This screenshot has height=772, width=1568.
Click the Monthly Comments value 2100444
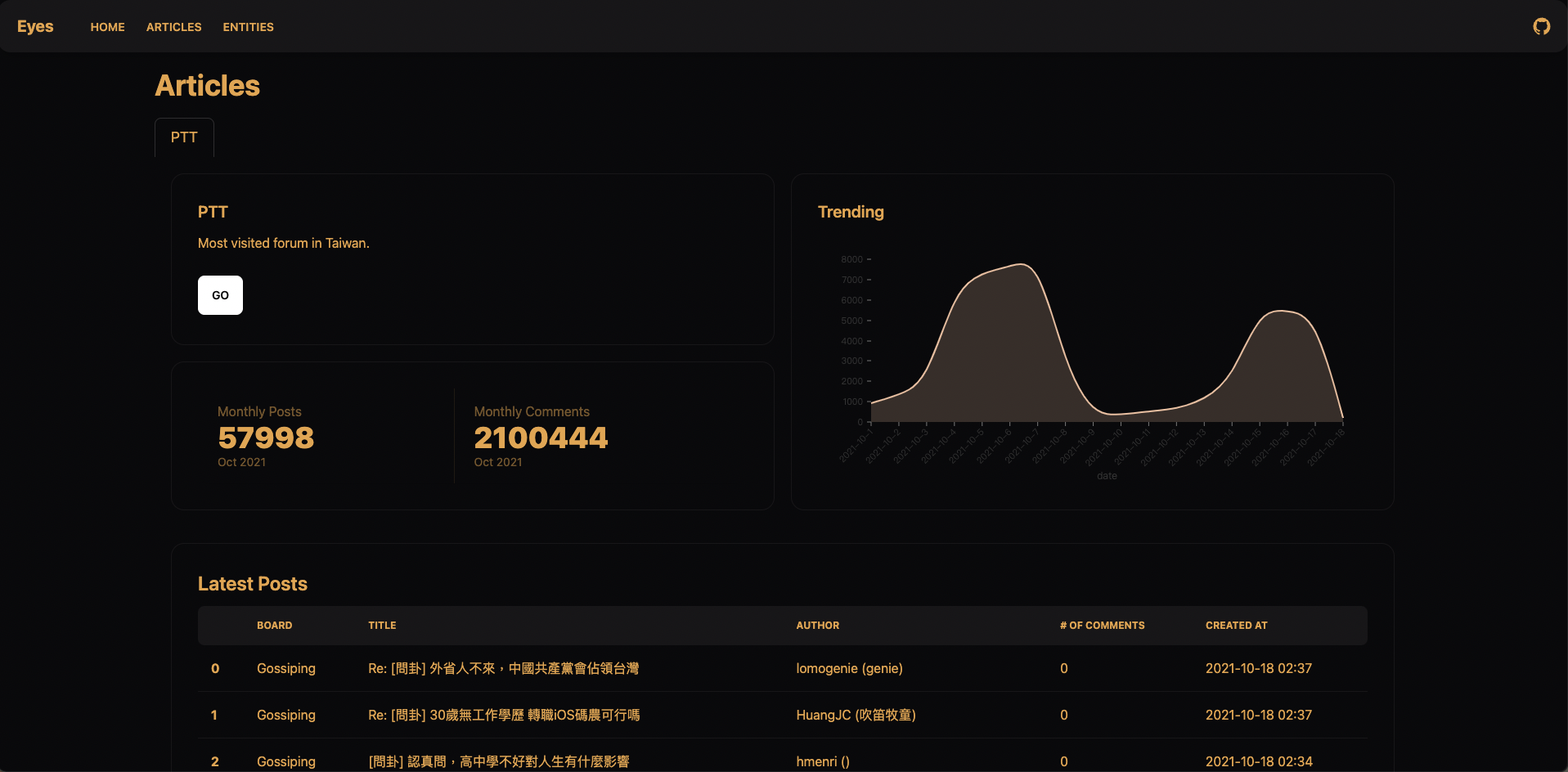tap(541, 438)
